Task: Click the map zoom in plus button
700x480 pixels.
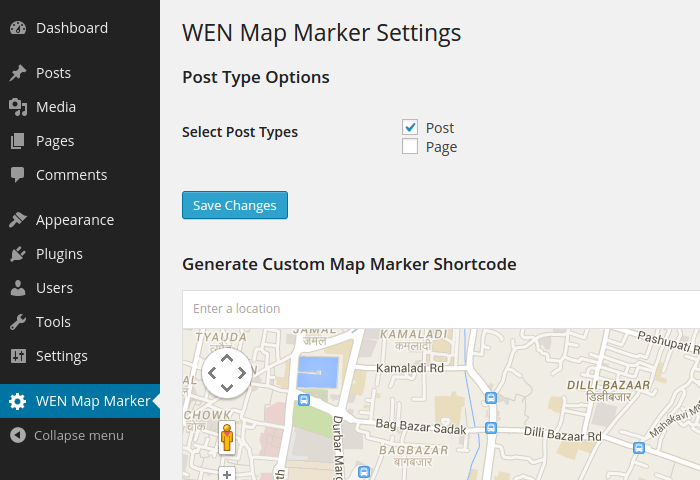Action: point(227,474)
